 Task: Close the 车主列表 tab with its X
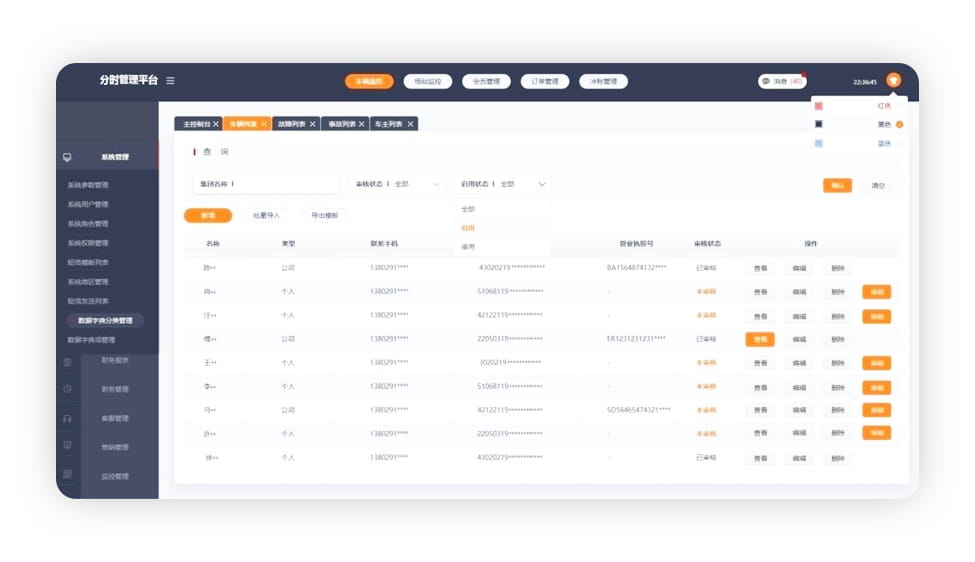[410, 124]
